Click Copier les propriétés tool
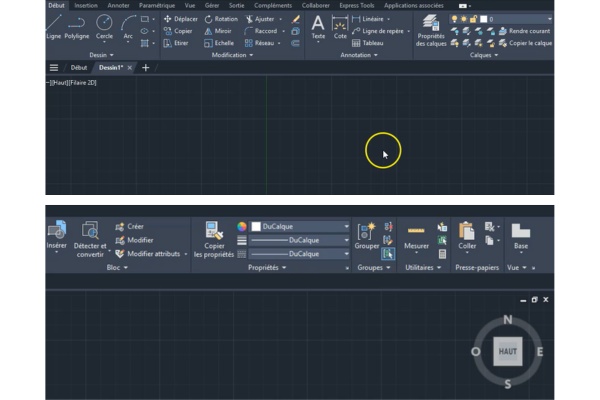600x400 pixels. (214, 240)
